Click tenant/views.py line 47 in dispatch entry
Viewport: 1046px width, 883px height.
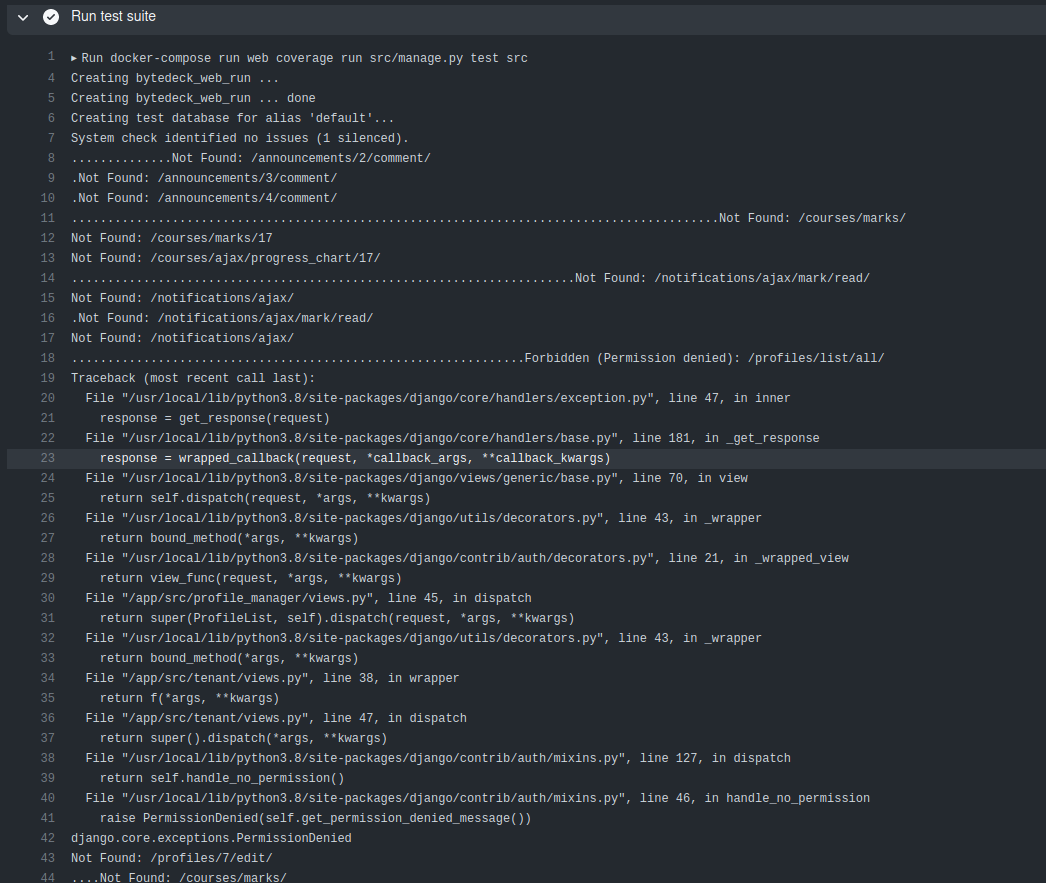tap(276, 718)
